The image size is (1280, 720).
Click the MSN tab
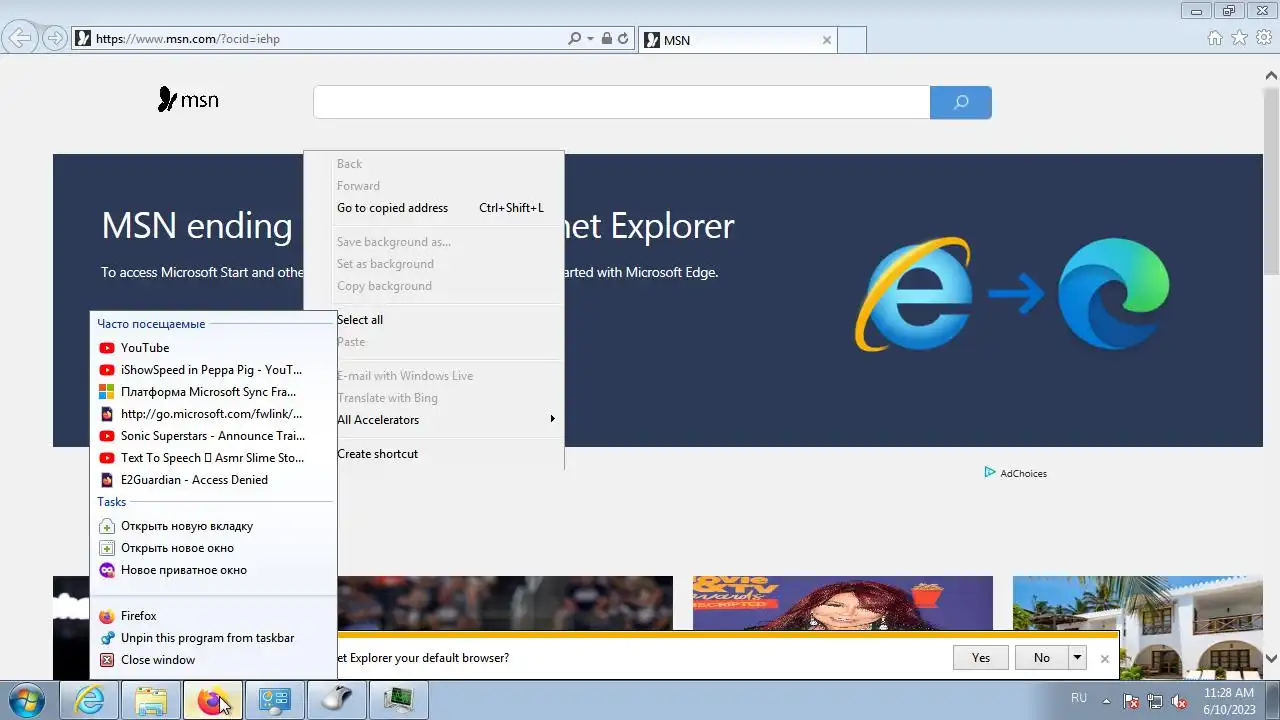point(737,40)
